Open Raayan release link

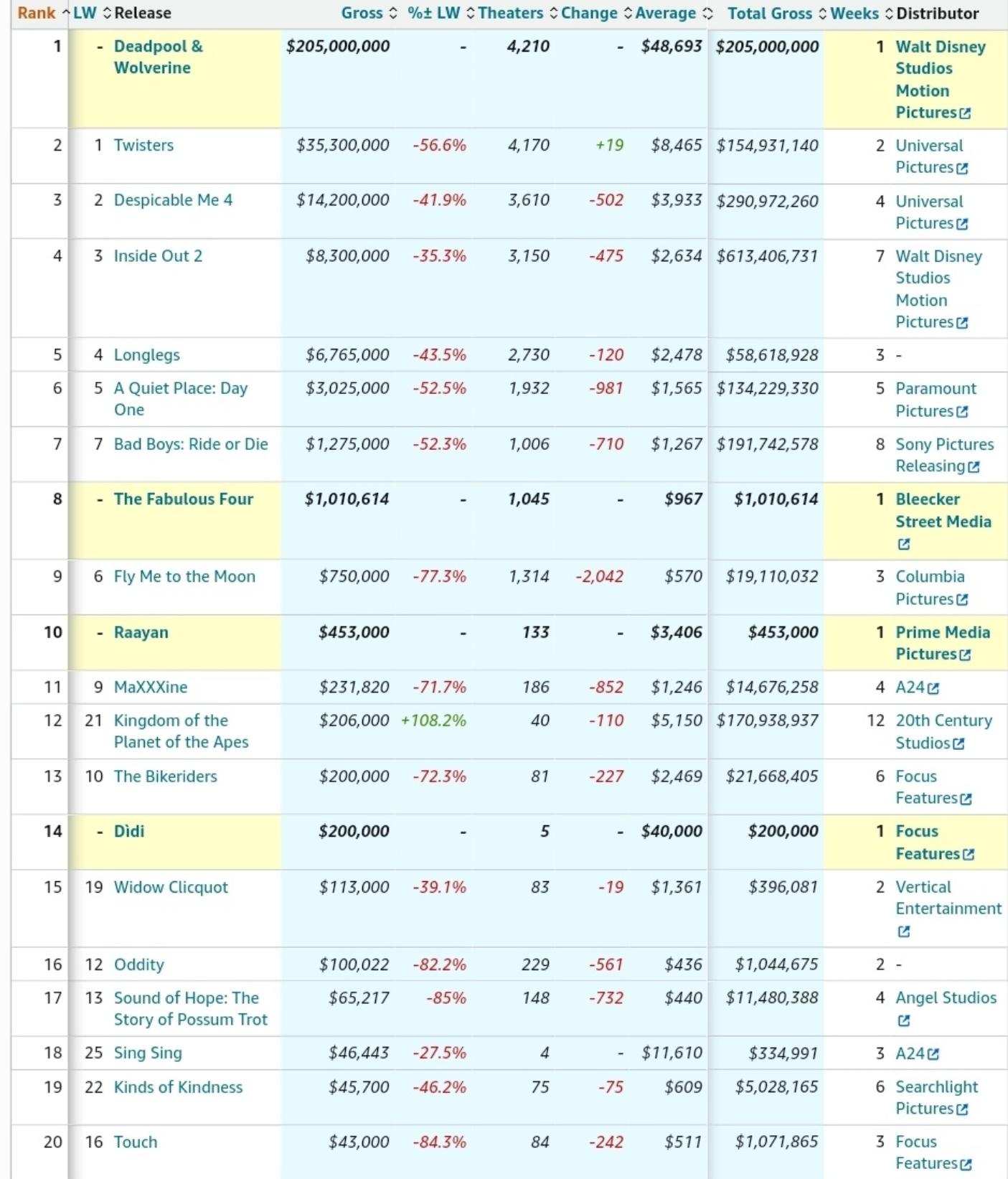141,632
